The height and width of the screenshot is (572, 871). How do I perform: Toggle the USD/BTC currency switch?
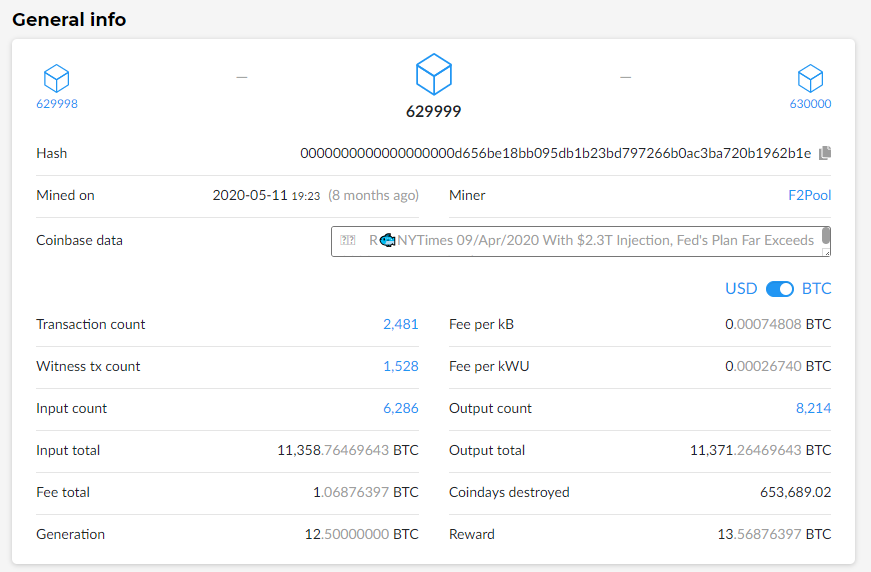pos(779,289)
